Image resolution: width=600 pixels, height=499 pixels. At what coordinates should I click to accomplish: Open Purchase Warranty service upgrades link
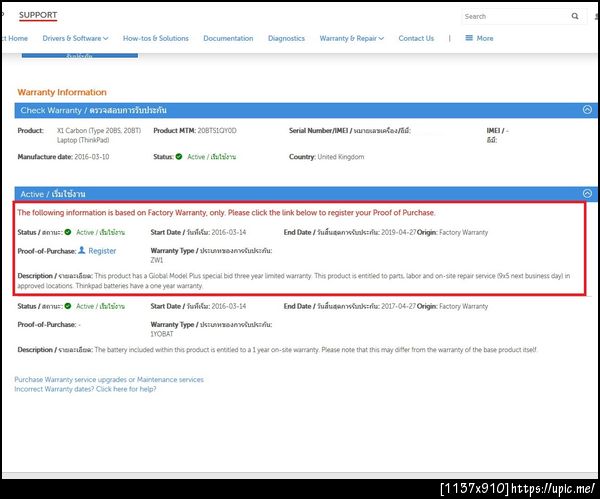point(109,380)
